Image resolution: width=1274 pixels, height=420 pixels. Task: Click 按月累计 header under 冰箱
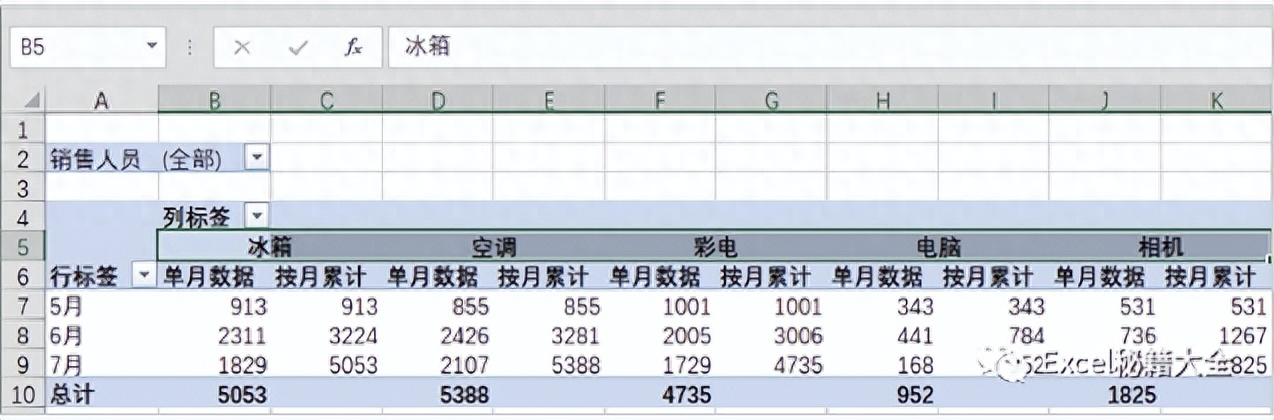326,276
